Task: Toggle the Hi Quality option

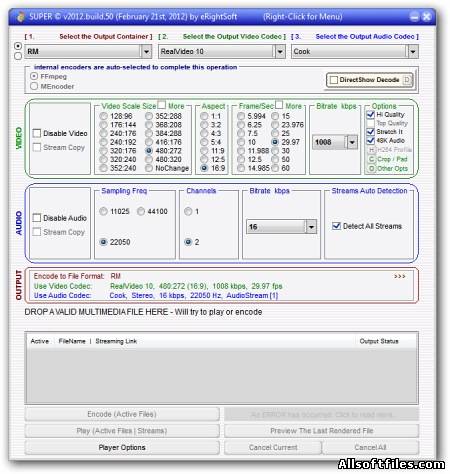Action: tap(370, 115)
